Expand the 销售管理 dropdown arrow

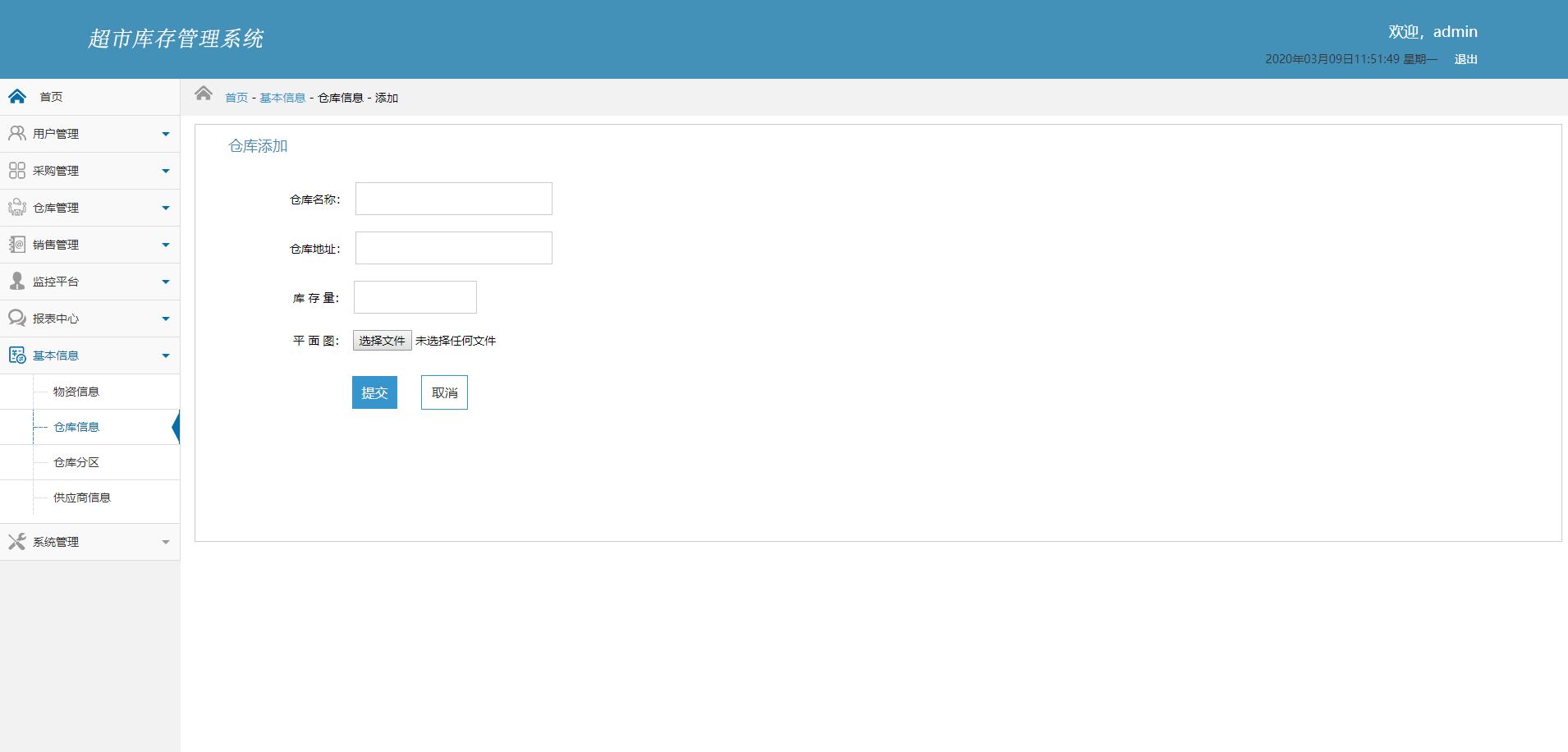[165, 245]
